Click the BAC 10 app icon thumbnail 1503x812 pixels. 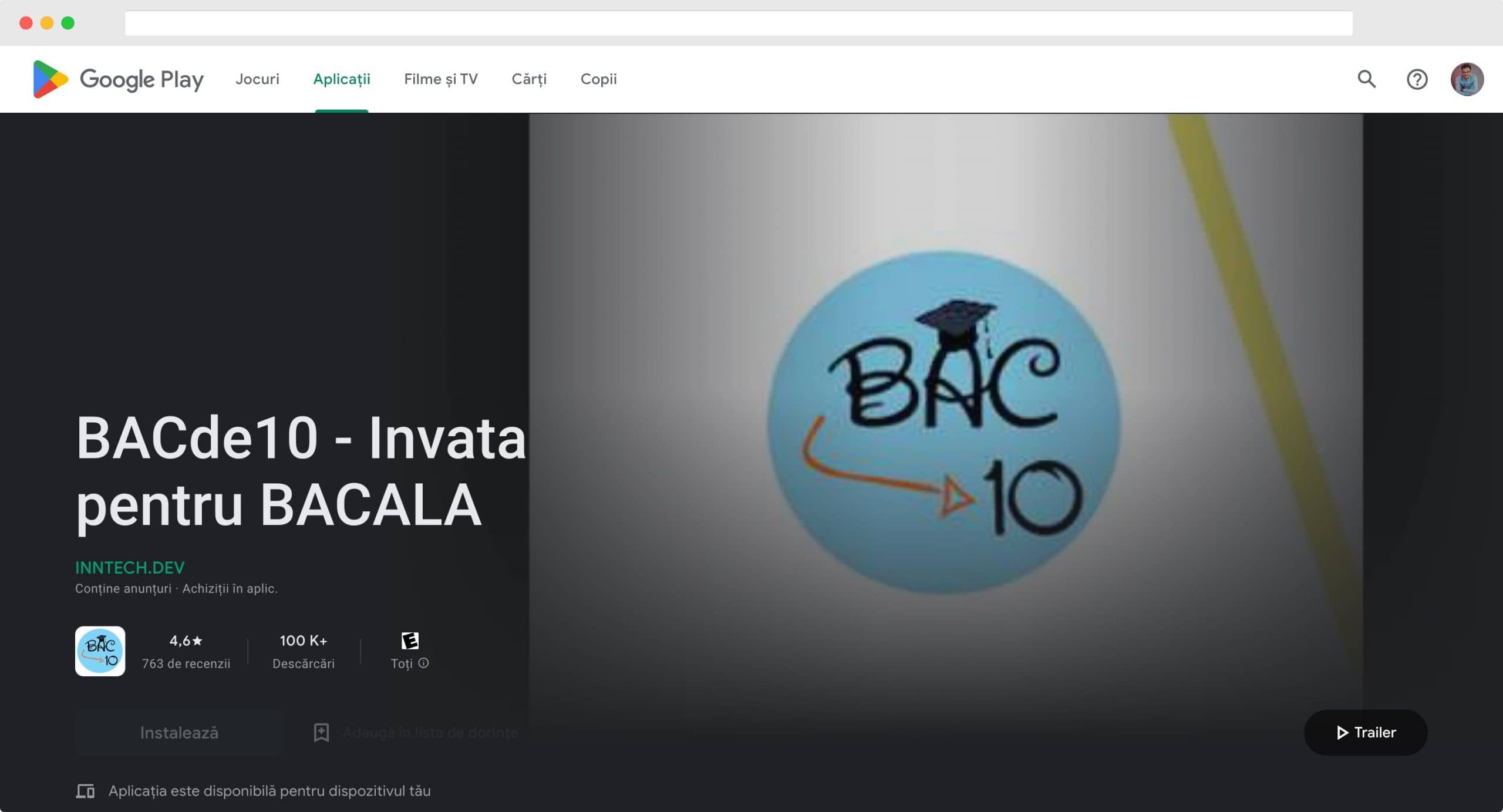pos(100,651)
